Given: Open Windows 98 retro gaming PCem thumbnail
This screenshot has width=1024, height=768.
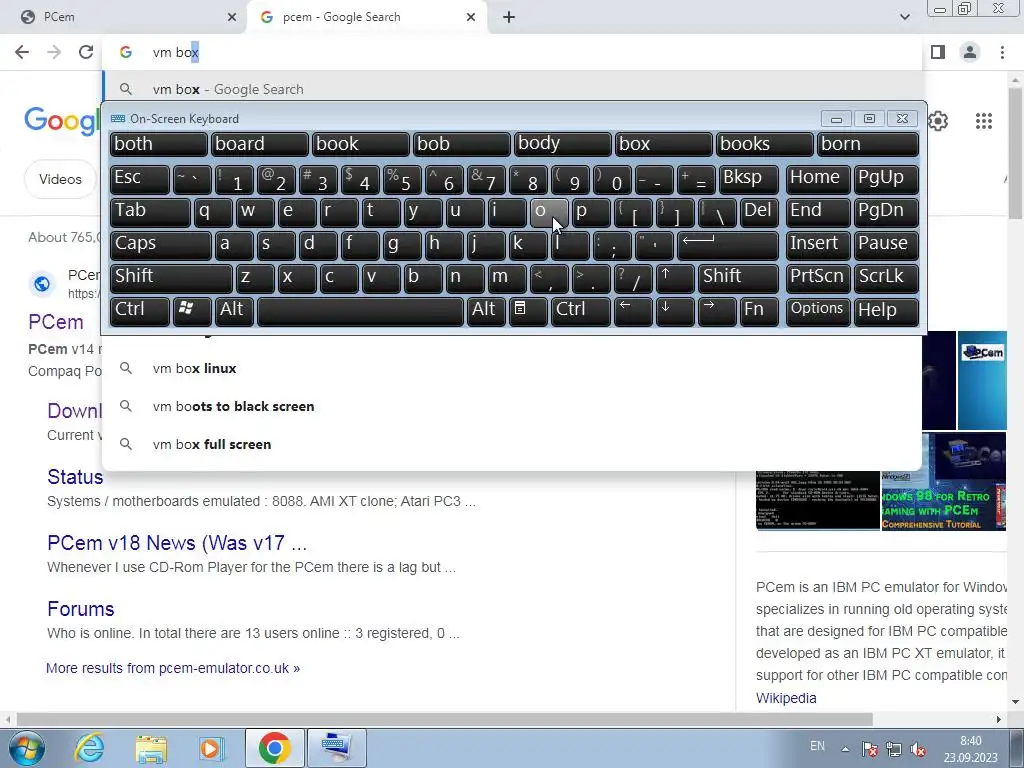Looking at the screenshot, I should coord(944,500).
